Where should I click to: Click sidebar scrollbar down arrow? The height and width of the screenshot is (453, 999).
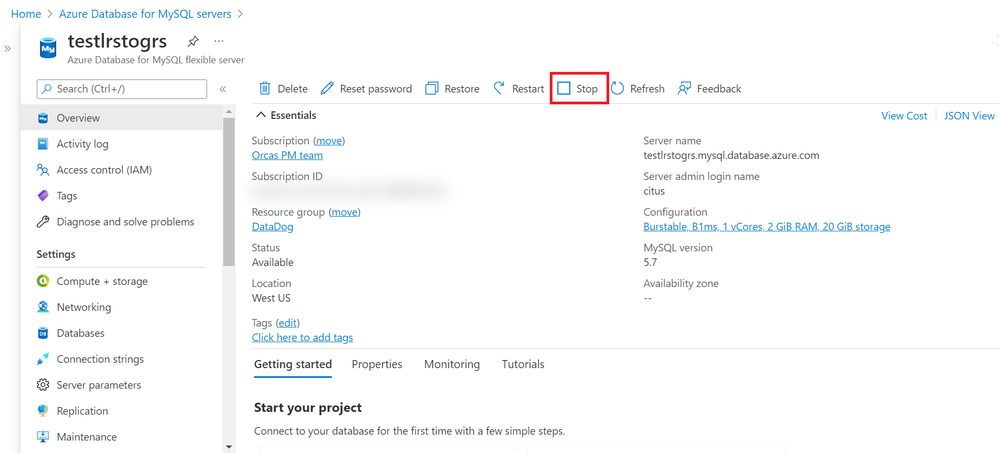(x=229, y=447)
